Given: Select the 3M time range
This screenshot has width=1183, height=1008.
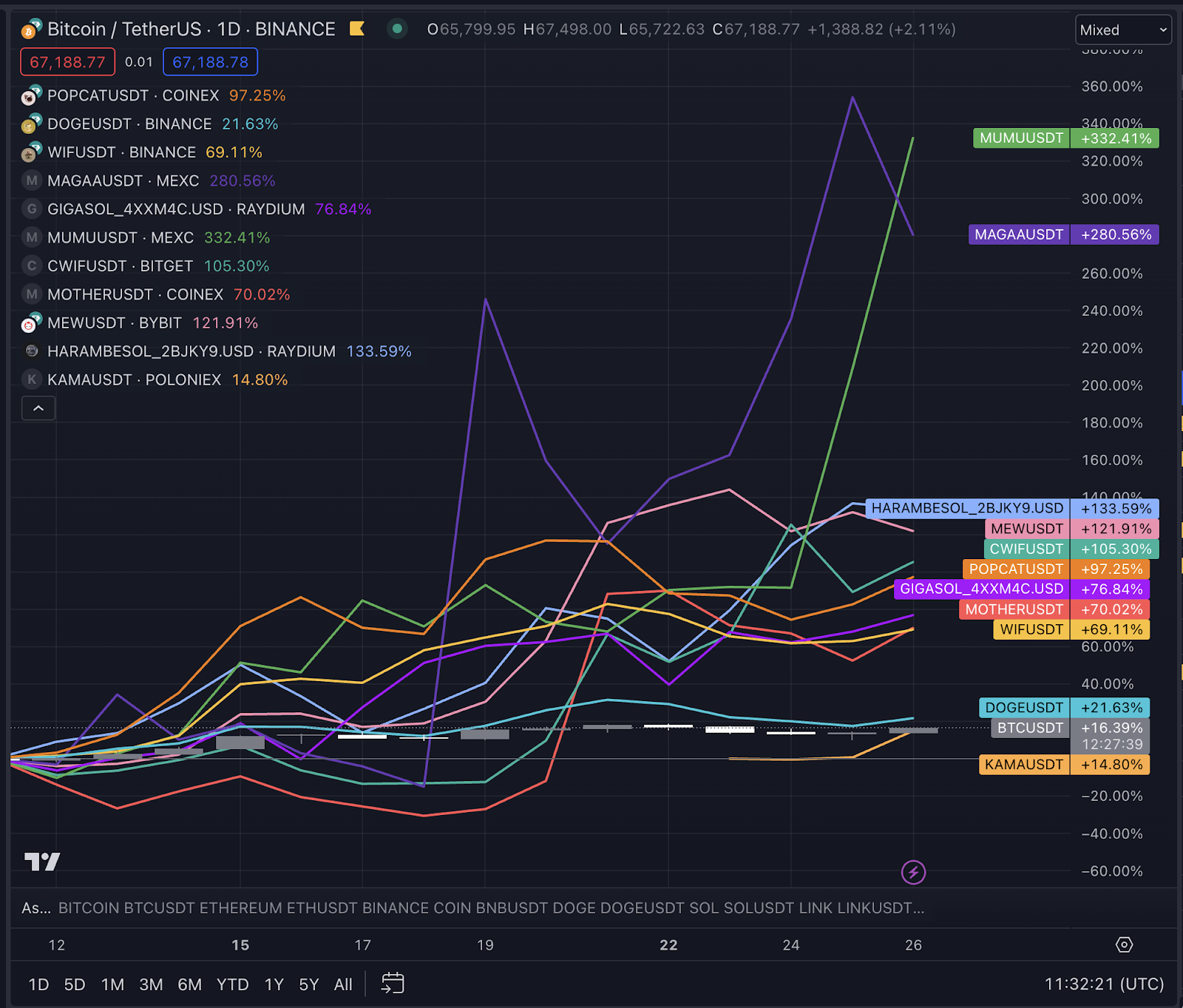Looking at the screenshot, I should (151, 984).
